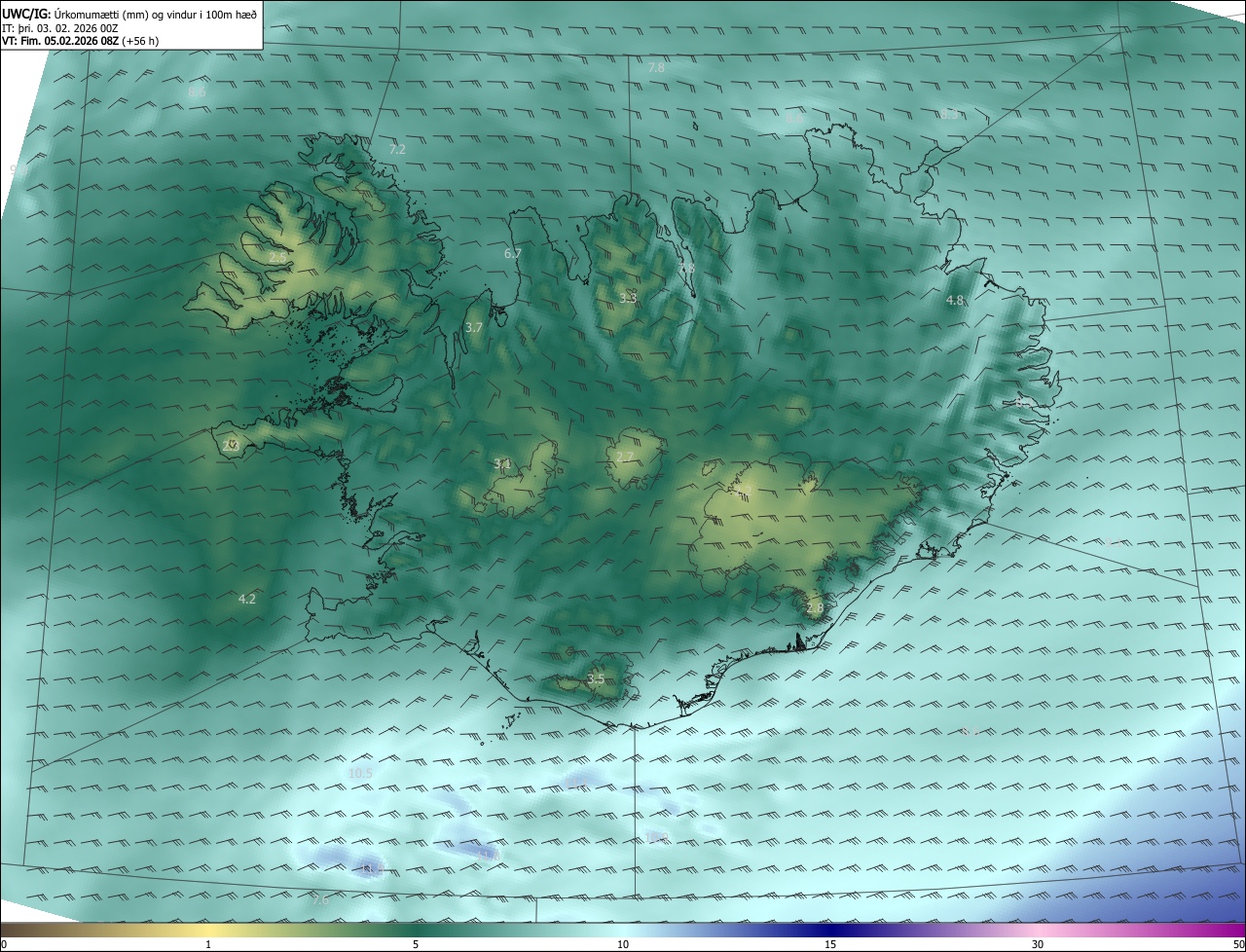This screenshot has width=1246, height=952.
Task: Click the 6.7 value label
Action: click(513, 253)
